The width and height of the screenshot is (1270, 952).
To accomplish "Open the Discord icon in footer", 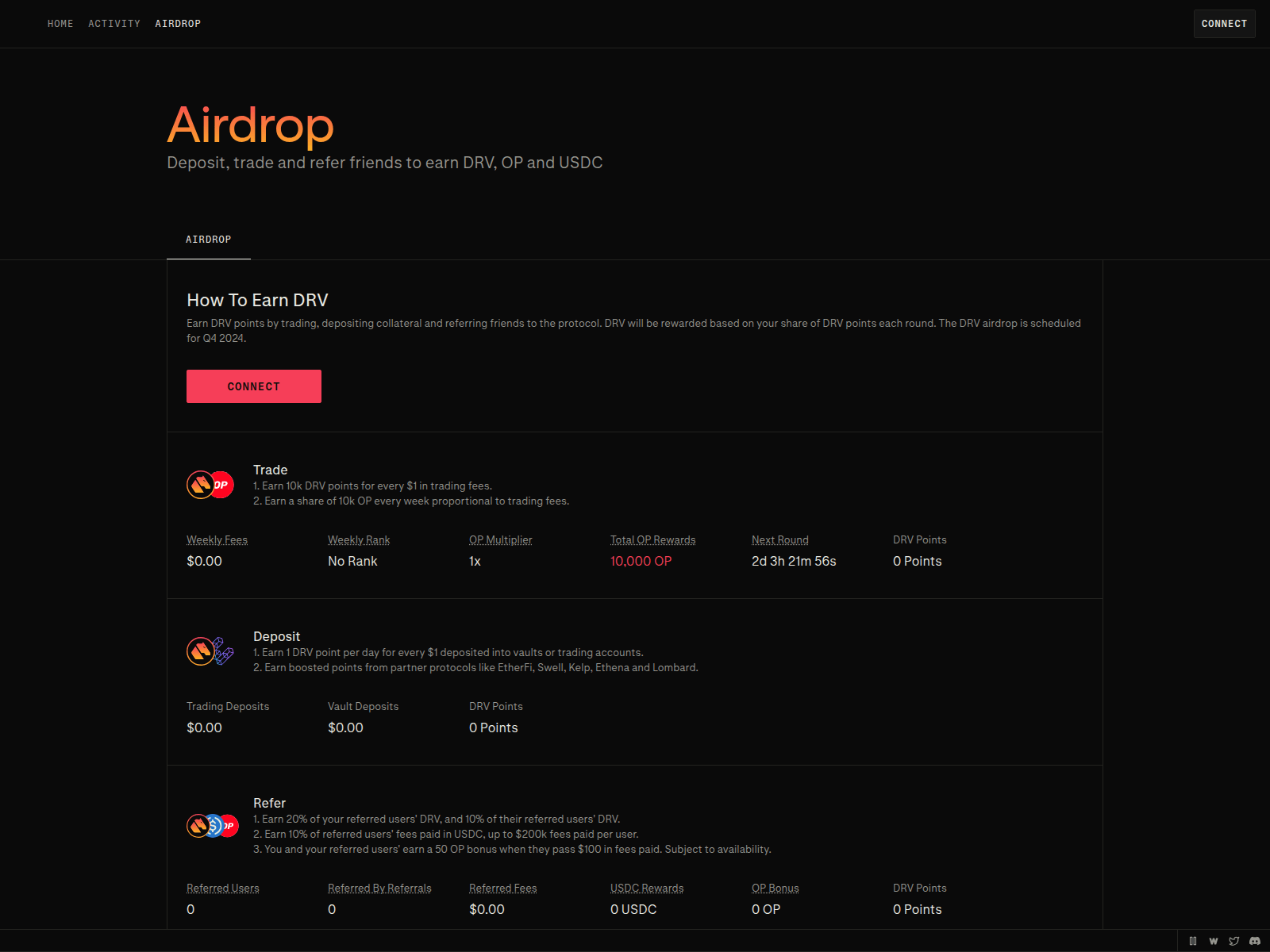I will coord(1255,941).
